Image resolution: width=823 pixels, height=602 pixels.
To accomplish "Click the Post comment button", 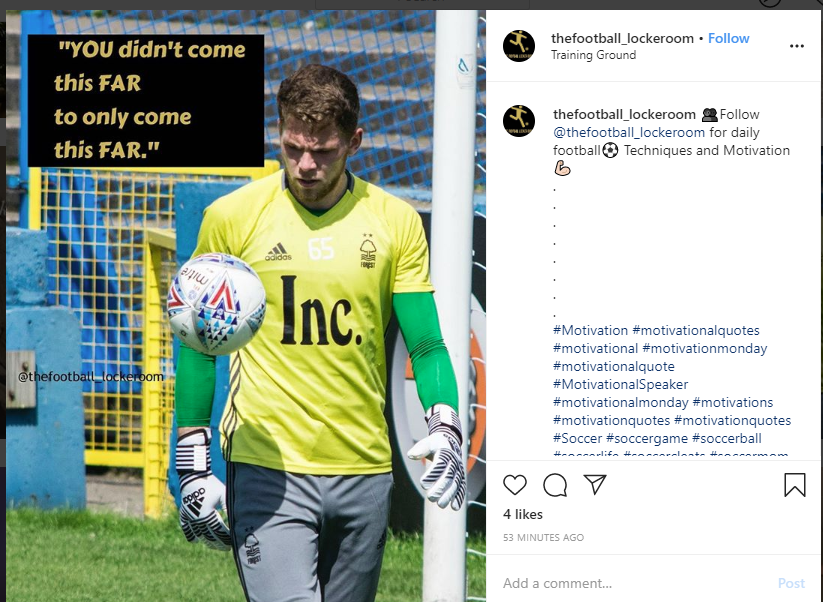I will pos(791,583).
